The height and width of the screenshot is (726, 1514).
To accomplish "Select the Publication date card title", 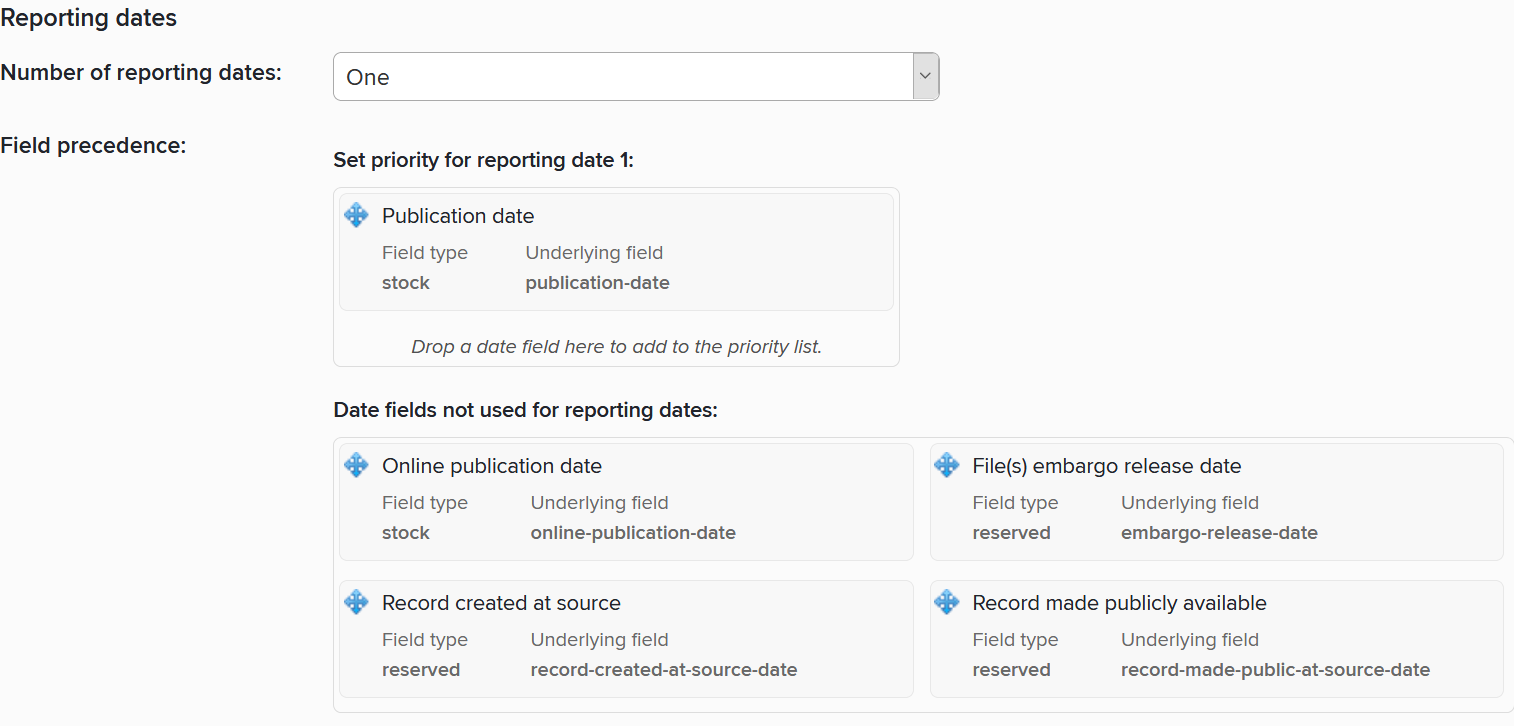I will pyautogui.click(x=458, y=216).
